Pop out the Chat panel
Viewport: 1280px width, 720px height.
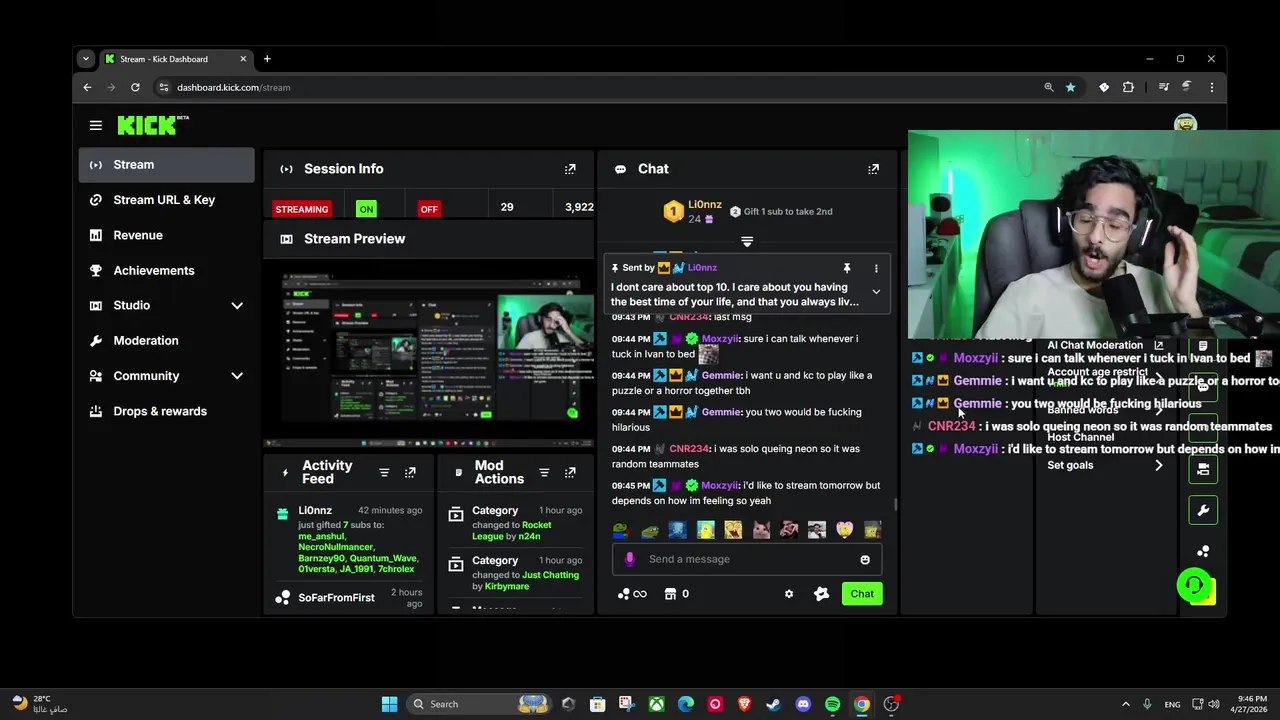pos(873,169)
